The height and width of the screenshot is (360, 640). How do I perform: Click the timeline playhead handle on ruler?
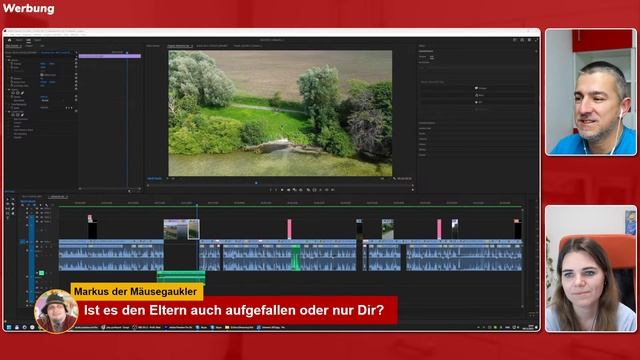tap(197, 204)
